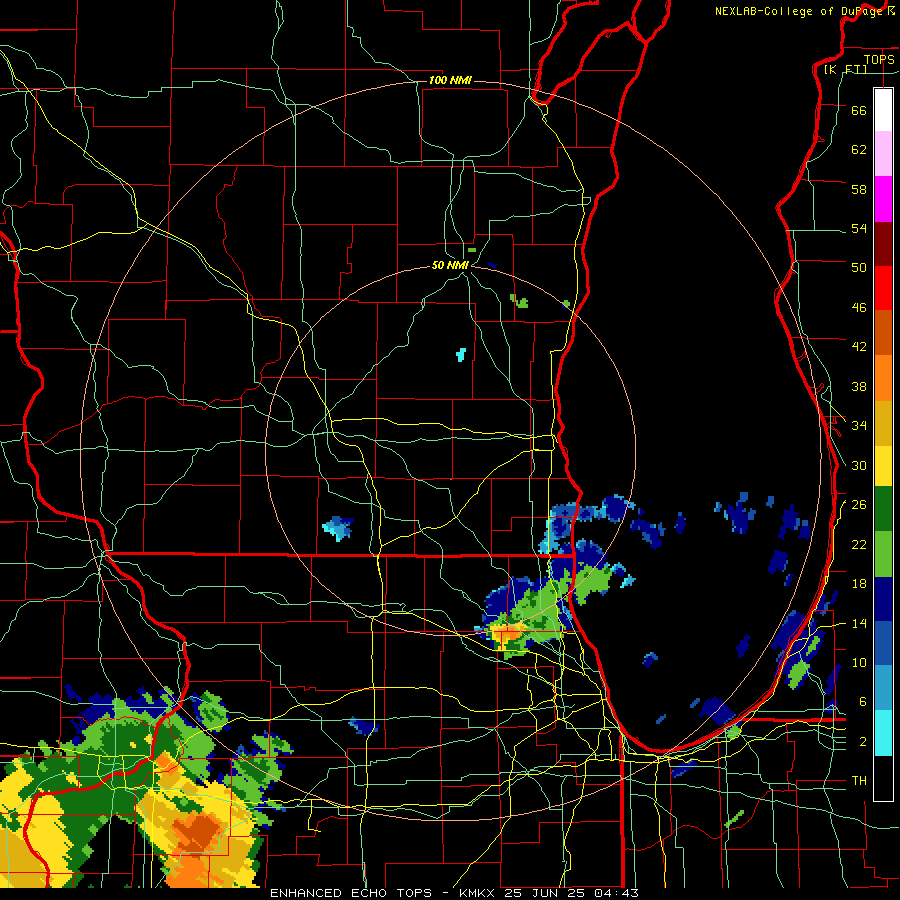The height and width of the screenshot is (900, 900).
Task: Select the 2 value on the legend scale
Action: (862, 742)
